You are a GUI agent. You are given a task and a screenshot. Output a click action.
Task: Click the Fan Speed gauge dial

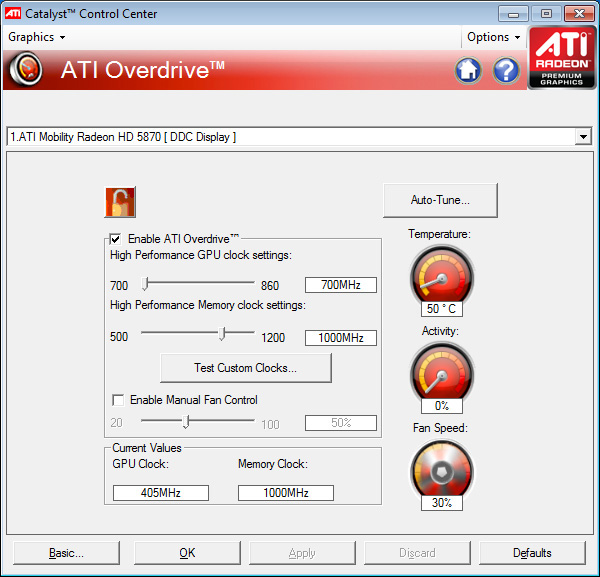(x=442, y=470)
